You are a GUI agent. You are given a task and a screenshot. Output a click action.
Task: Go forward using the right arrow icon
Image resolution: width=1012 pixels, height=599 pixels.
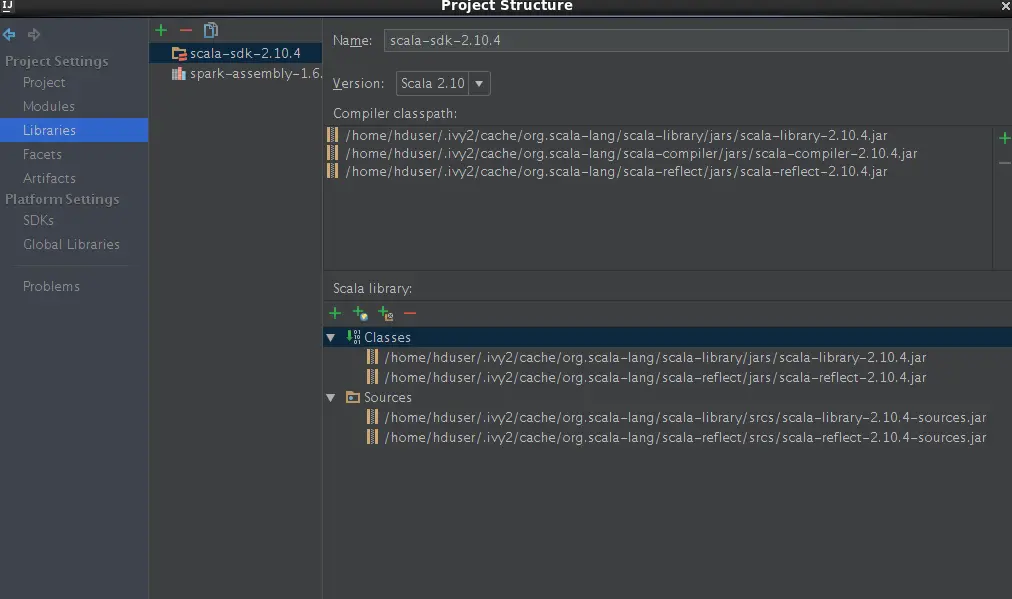tap(34, 34)
